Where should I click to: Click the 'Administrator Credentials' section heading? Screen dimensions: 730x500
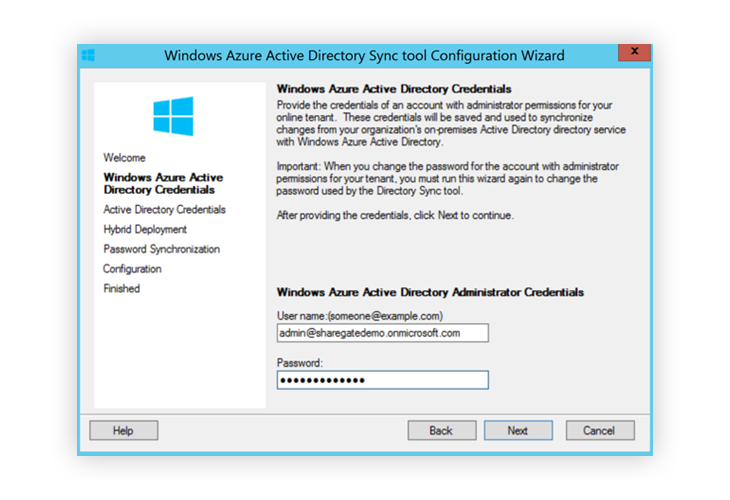click(430, 292)
